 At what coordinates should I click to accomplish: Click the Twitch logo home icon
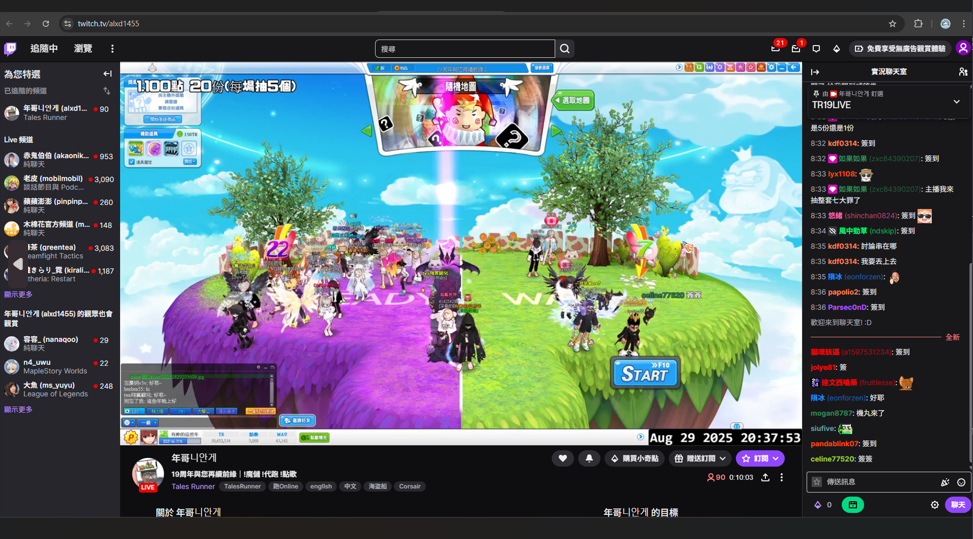(x=10, y=48)
